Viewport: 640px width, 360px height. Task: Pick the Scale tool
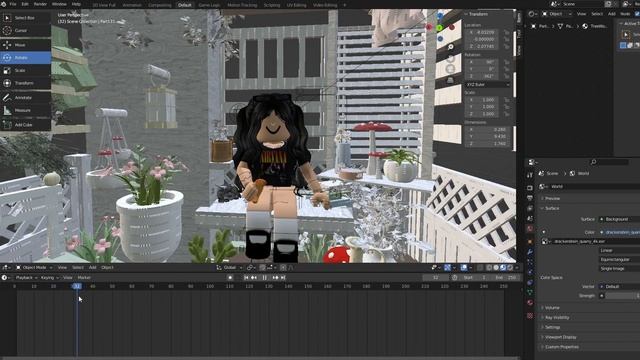pyautogui.click(x=25, y=70)
